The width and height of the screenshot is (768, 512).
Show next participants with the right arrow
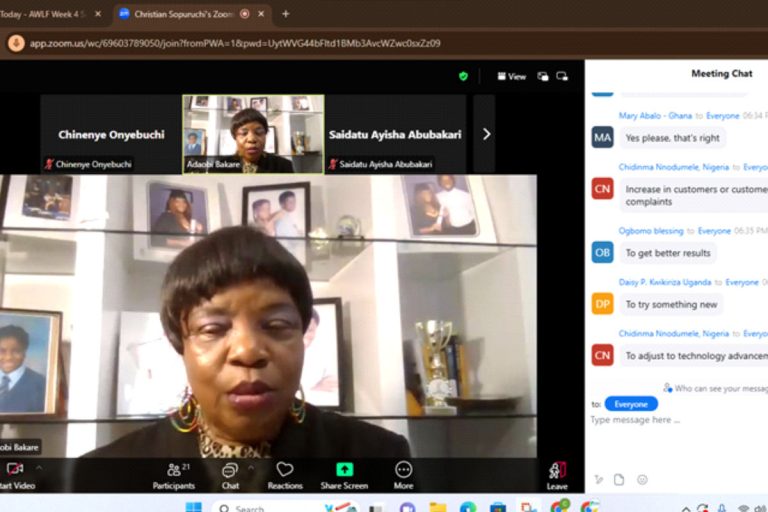(486, 134)
